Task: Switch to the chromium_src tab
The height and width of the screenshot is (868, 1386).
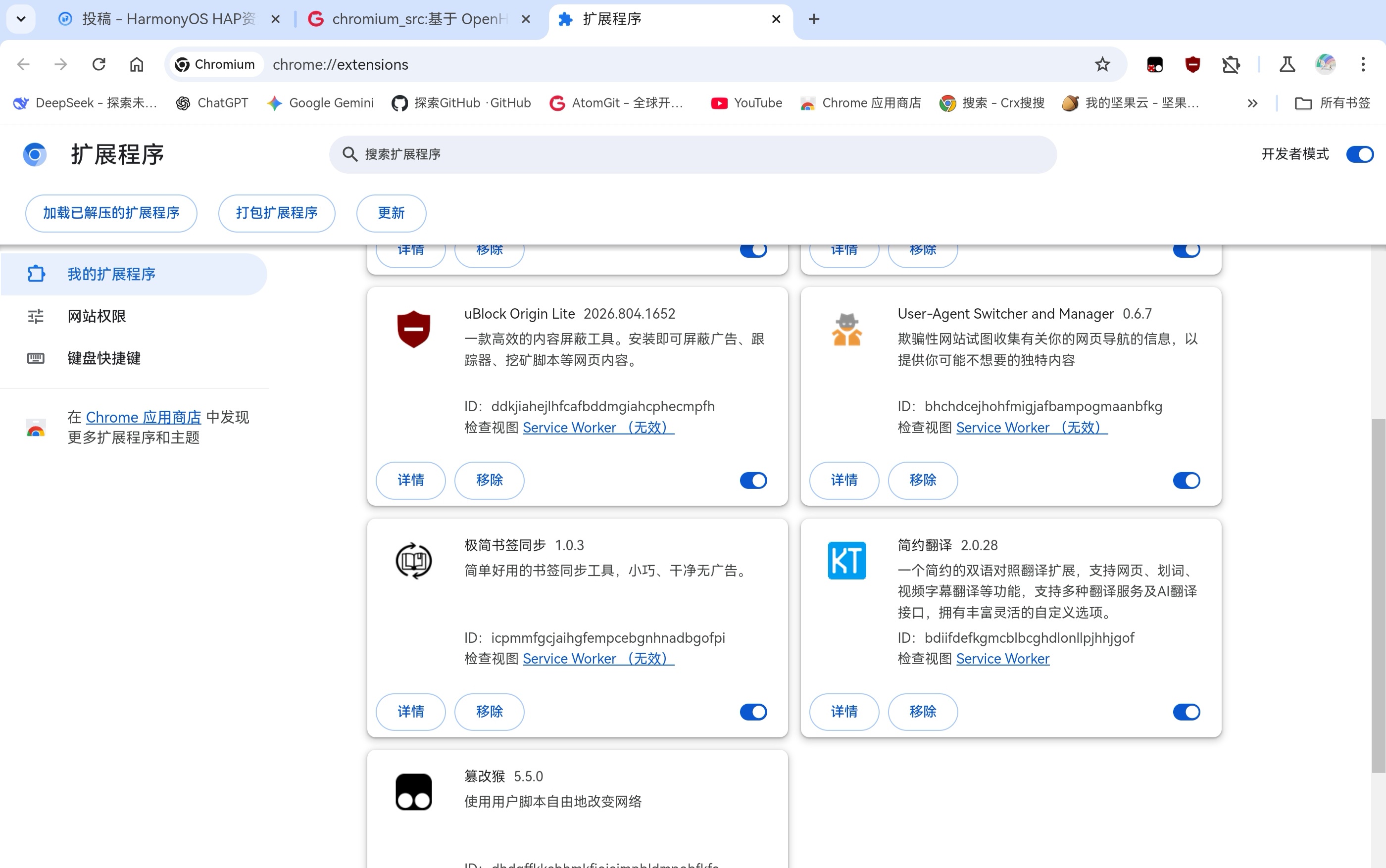Action: 409,19
